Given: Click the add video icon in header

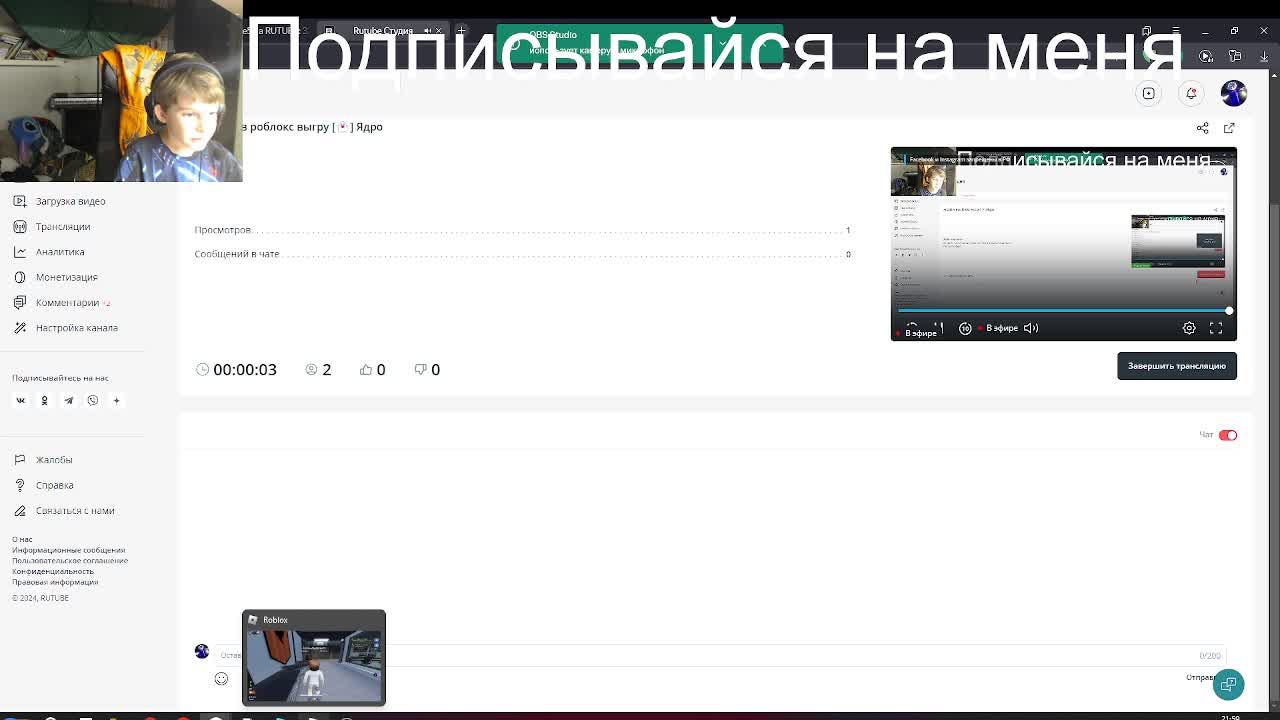Looking at the screenshot, I should (1149, 93).
